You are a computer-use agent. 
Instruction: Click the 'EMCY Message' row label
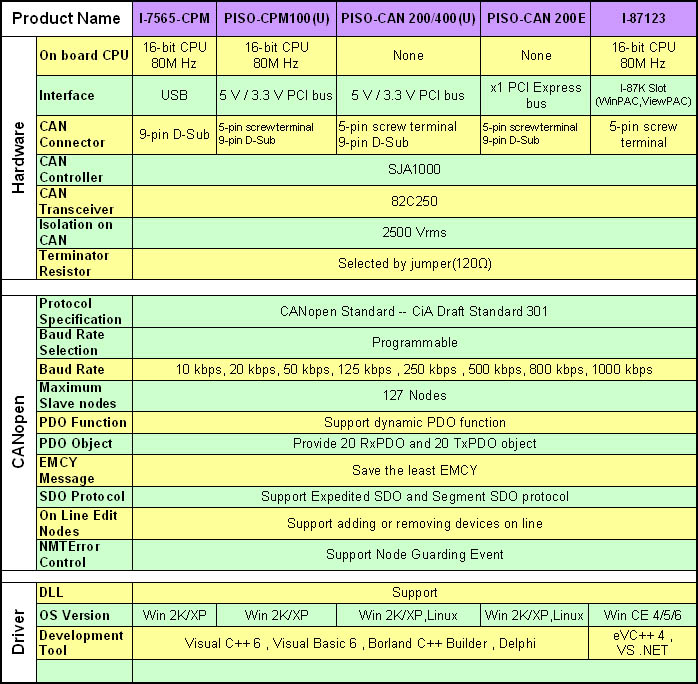pyautogui.click(x=84, y=470)
